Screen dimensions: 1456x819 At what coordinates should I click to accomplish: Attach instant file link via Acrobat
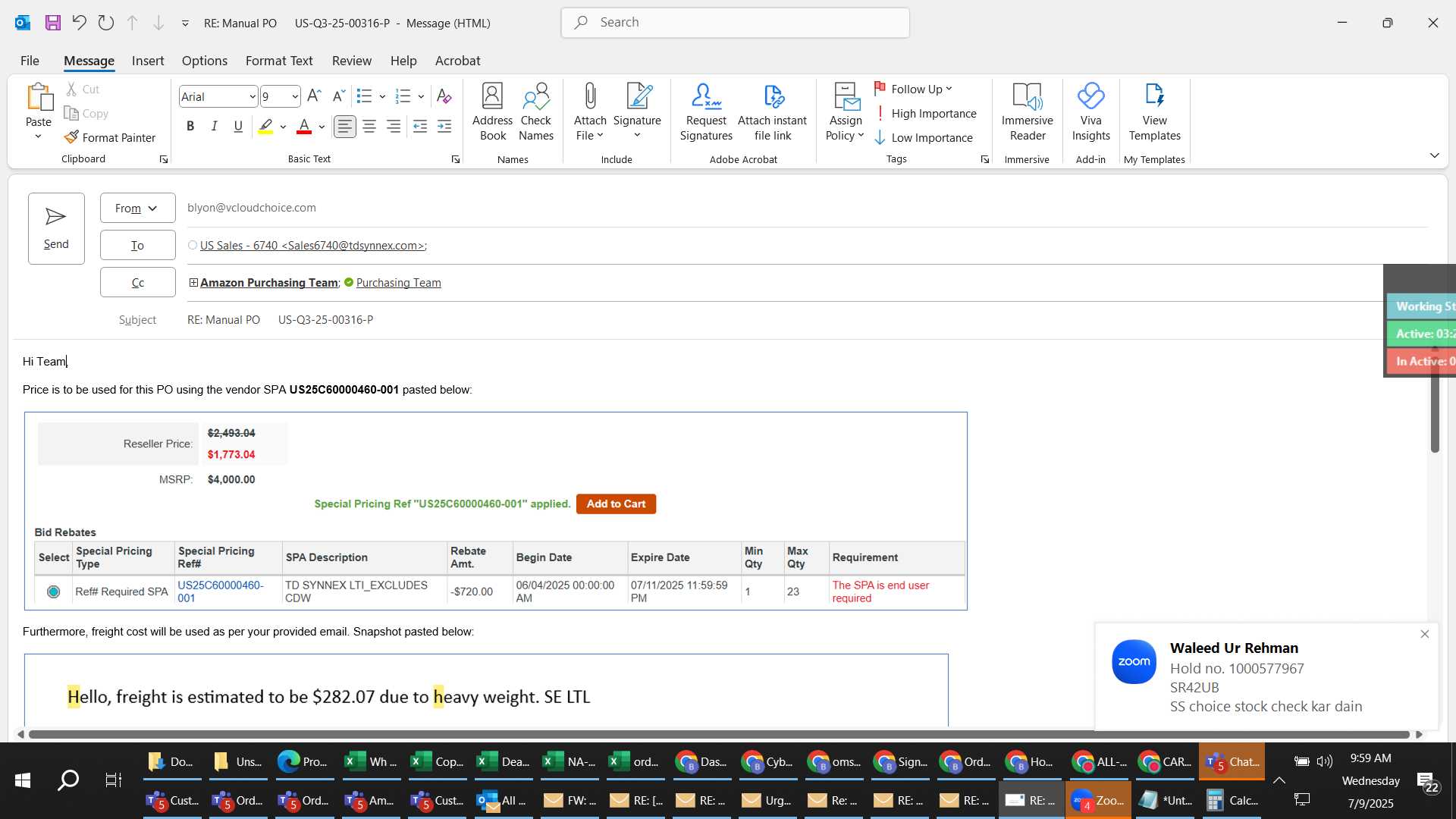[772, 112]
